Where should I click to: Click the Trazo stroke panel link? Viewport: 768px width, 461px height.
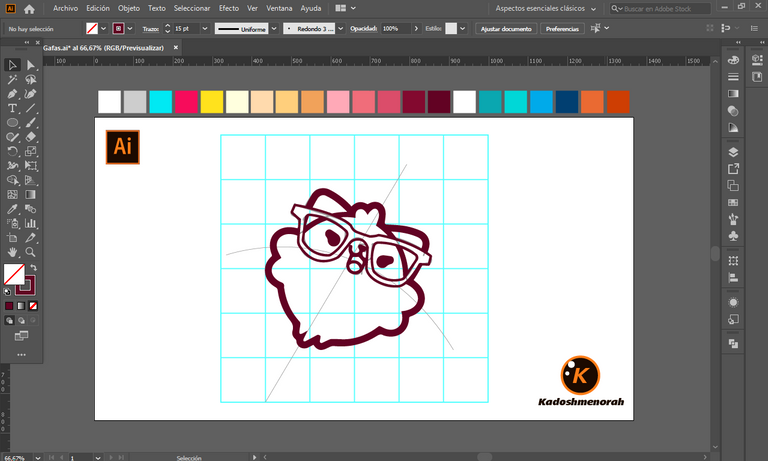[x=150, y=29]
